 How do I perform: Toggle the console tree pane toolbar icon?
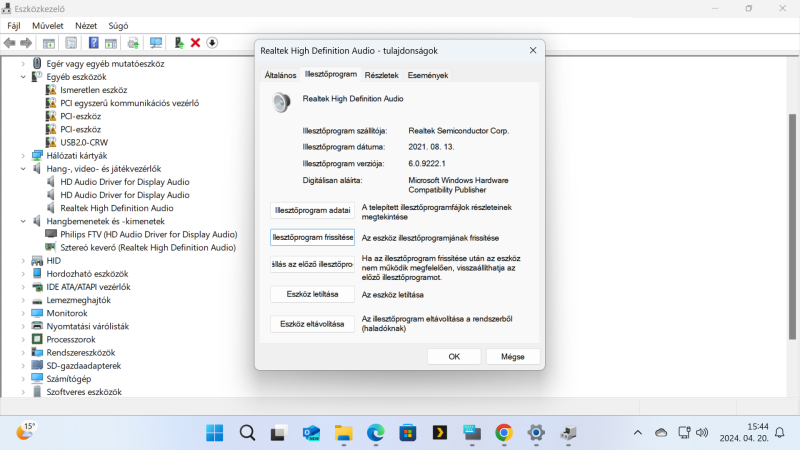point(48,43)
